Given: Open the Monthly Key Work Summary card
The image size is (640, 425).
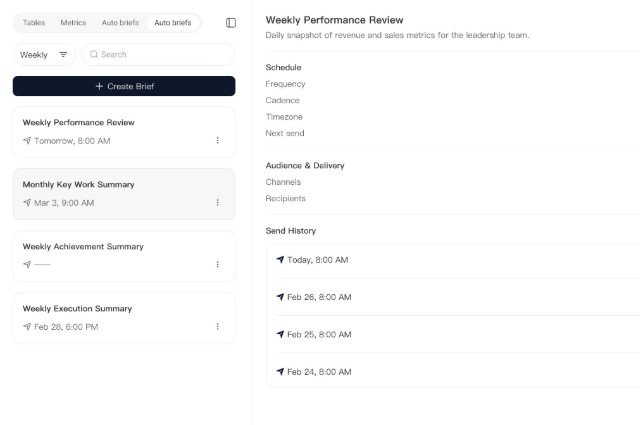Looking at the screenshot, I should 124,194.
